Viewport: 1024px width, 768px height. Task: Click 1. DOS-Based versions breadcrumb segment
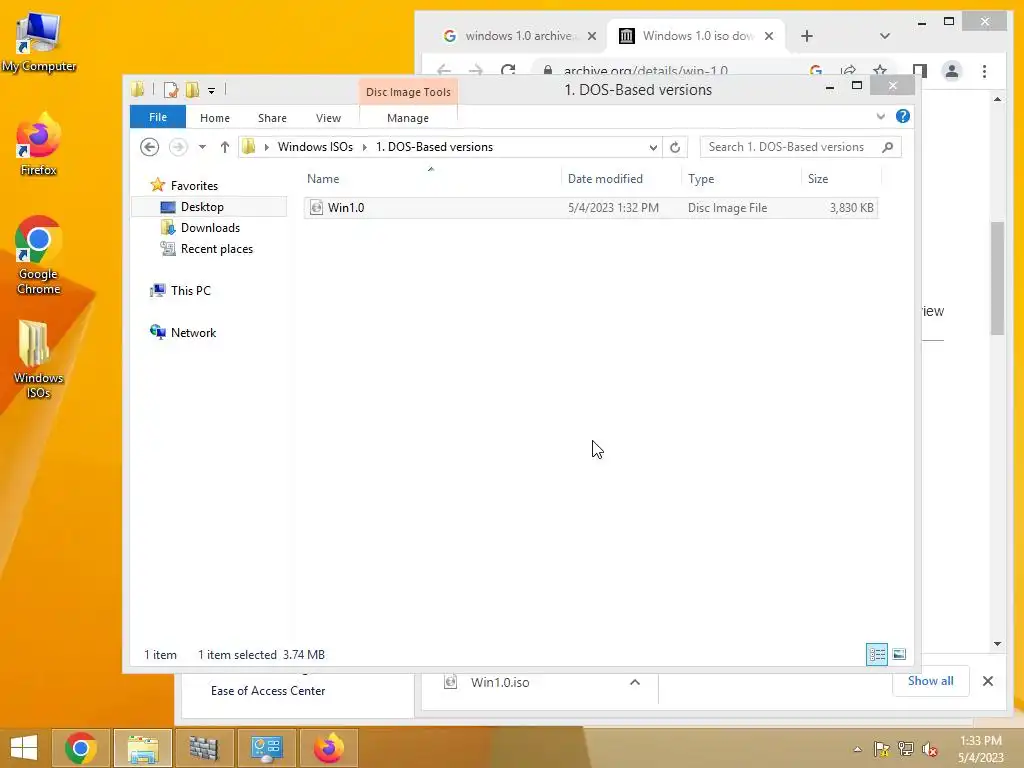point(434,147)
